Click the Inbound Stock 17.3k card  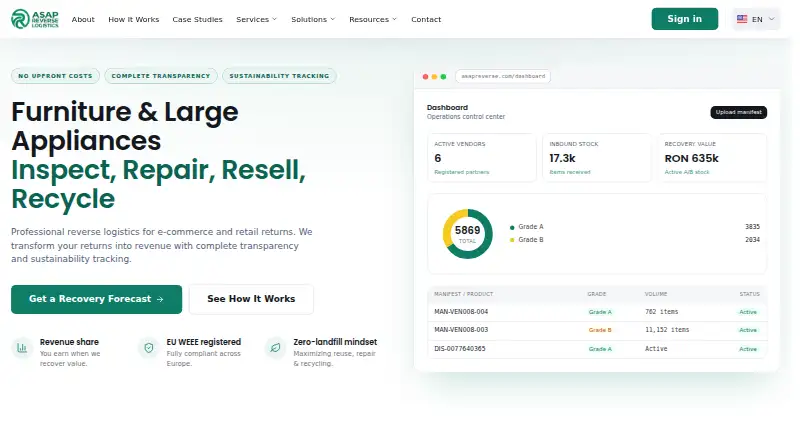[597, 158]
